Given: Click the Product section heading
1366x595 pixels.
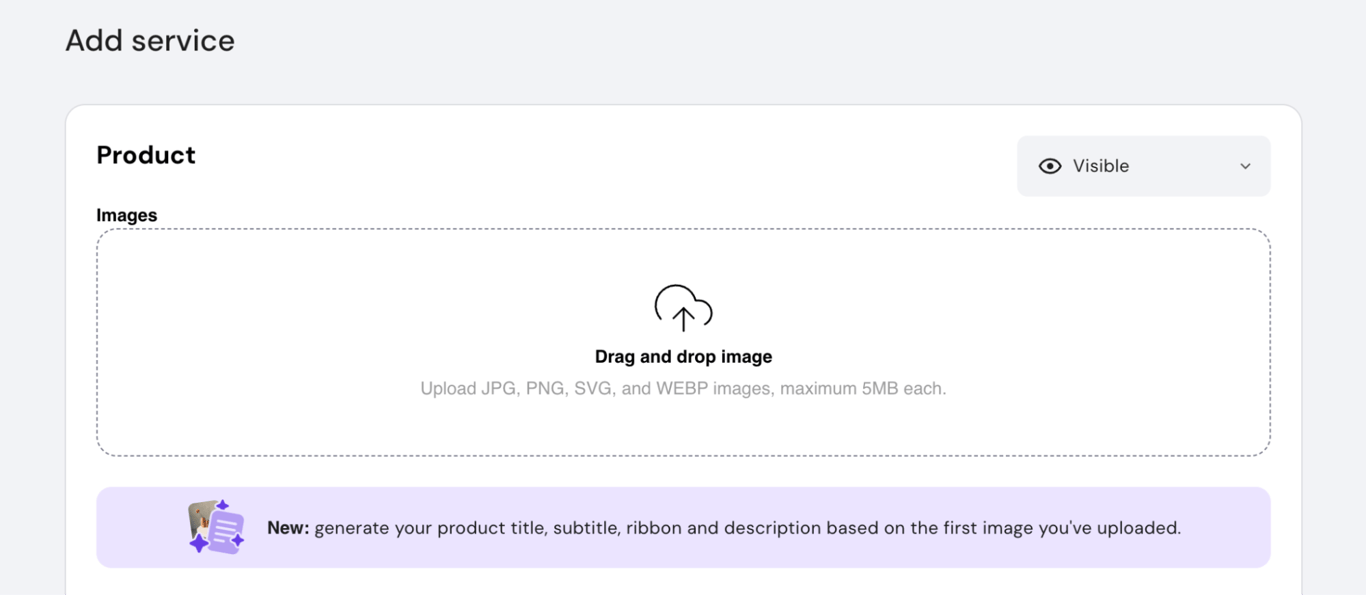Looking at the screenshot, I should tap(145, 155).
